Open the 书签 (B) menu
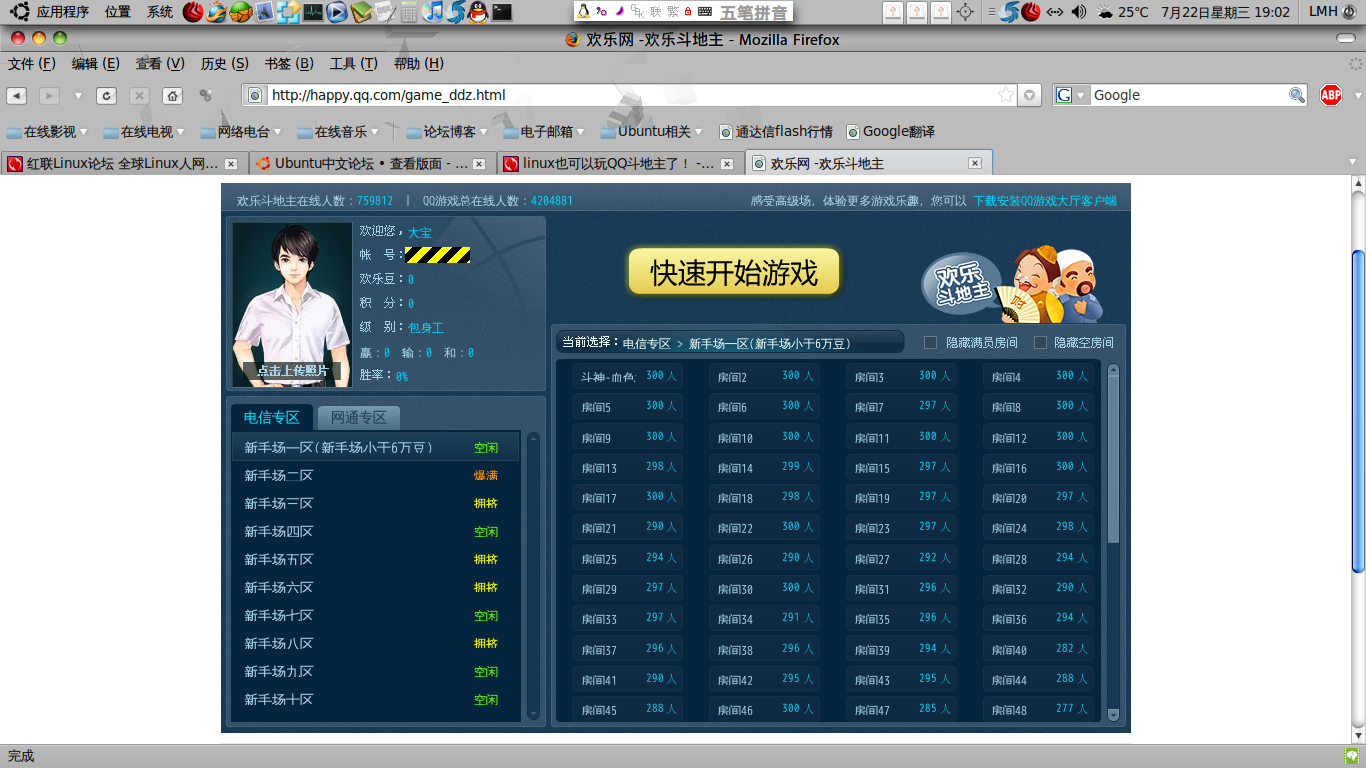 point(289,64)
